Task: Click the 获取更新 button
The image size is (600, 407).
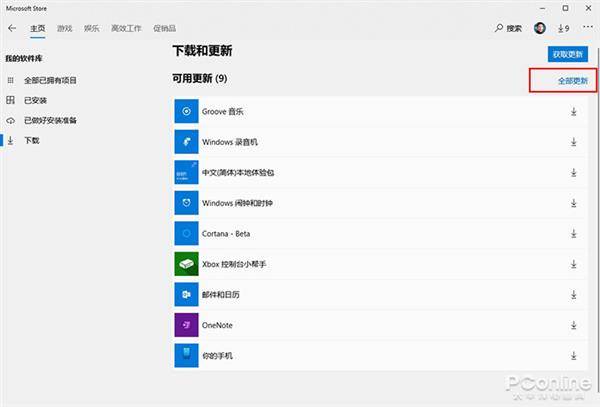Action: (x=567, y=53)
